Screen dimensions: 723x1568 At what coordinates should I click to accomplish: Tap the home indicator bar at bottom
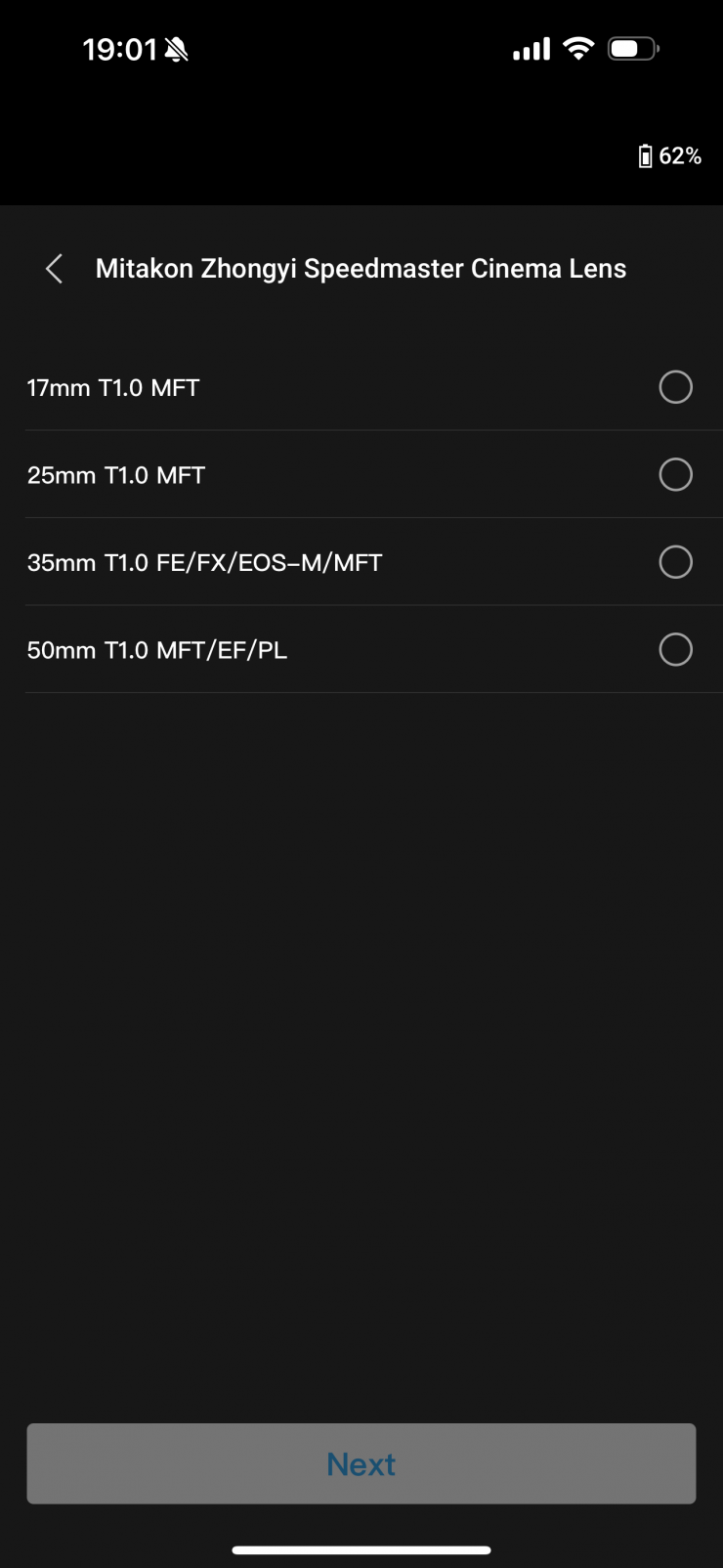pyautogui.click(x=361, y=1549)
